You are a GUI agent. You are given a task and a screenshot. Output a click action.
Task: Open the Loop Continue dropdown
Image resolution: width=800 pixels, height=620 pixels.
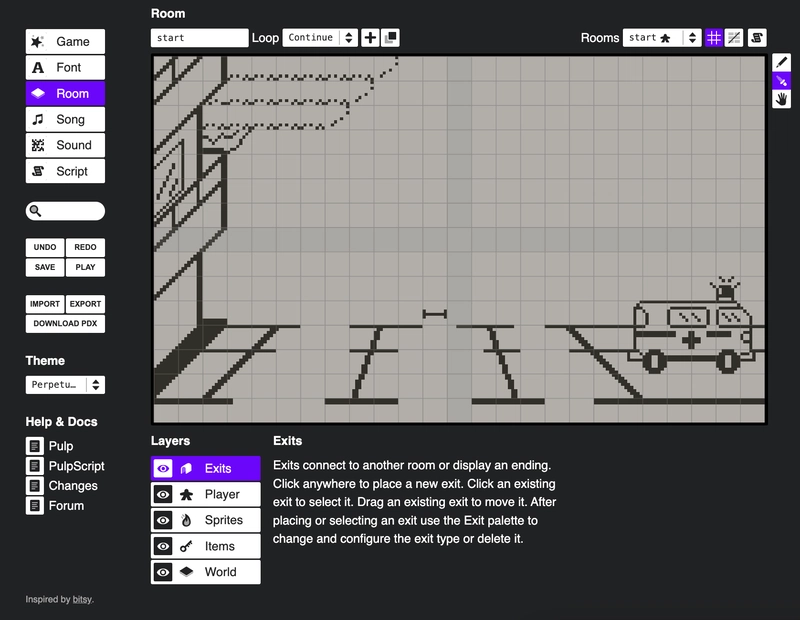320,38
